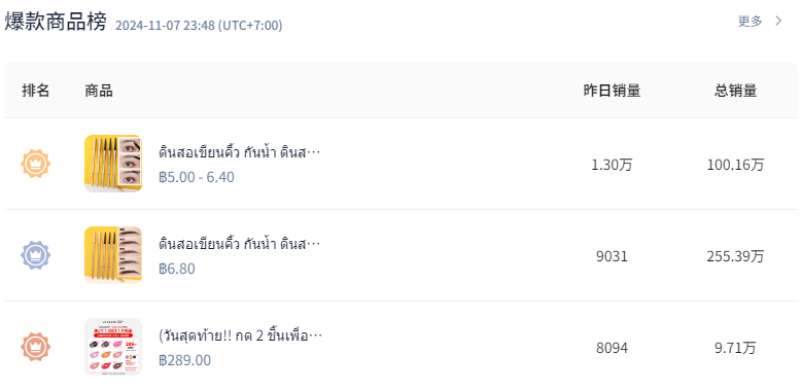Open the lip product thumbnail priced ฿289.00
Image resolution: width=800 pixels, height=389 pixels.
(x=113, y=347)
